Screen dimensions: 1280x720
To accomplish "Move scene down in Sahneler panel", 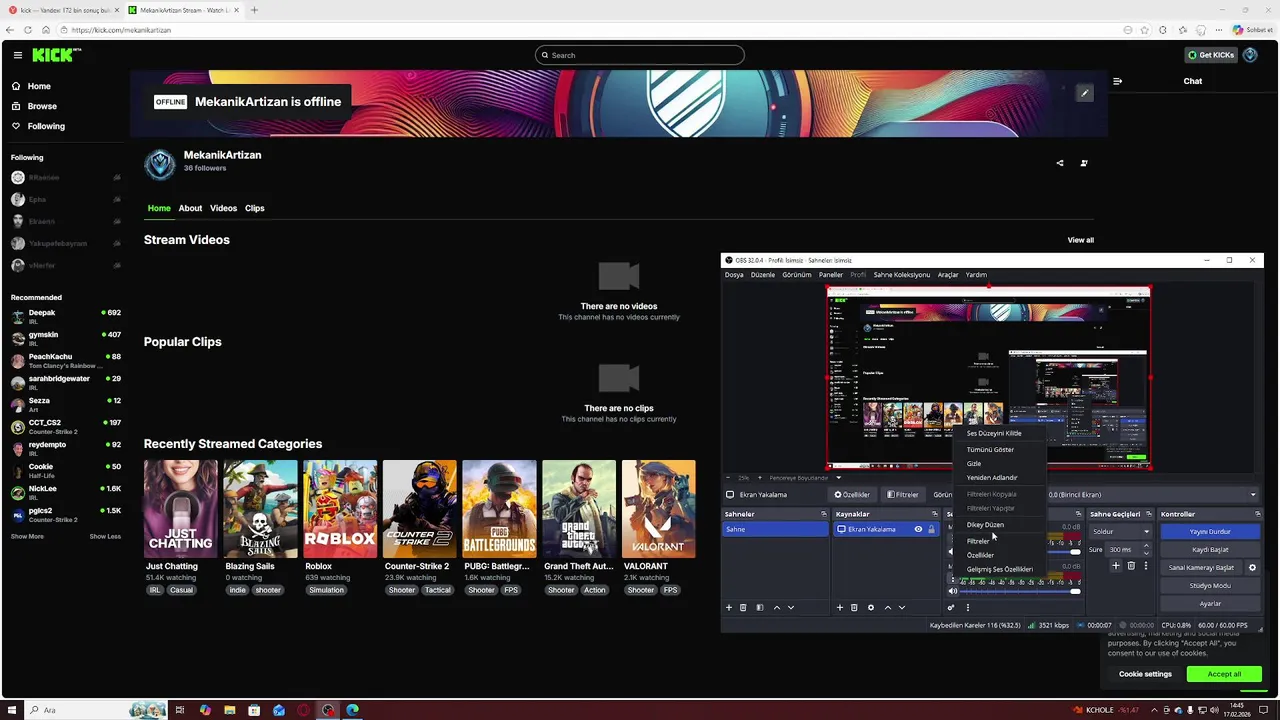I will [791, 607].
